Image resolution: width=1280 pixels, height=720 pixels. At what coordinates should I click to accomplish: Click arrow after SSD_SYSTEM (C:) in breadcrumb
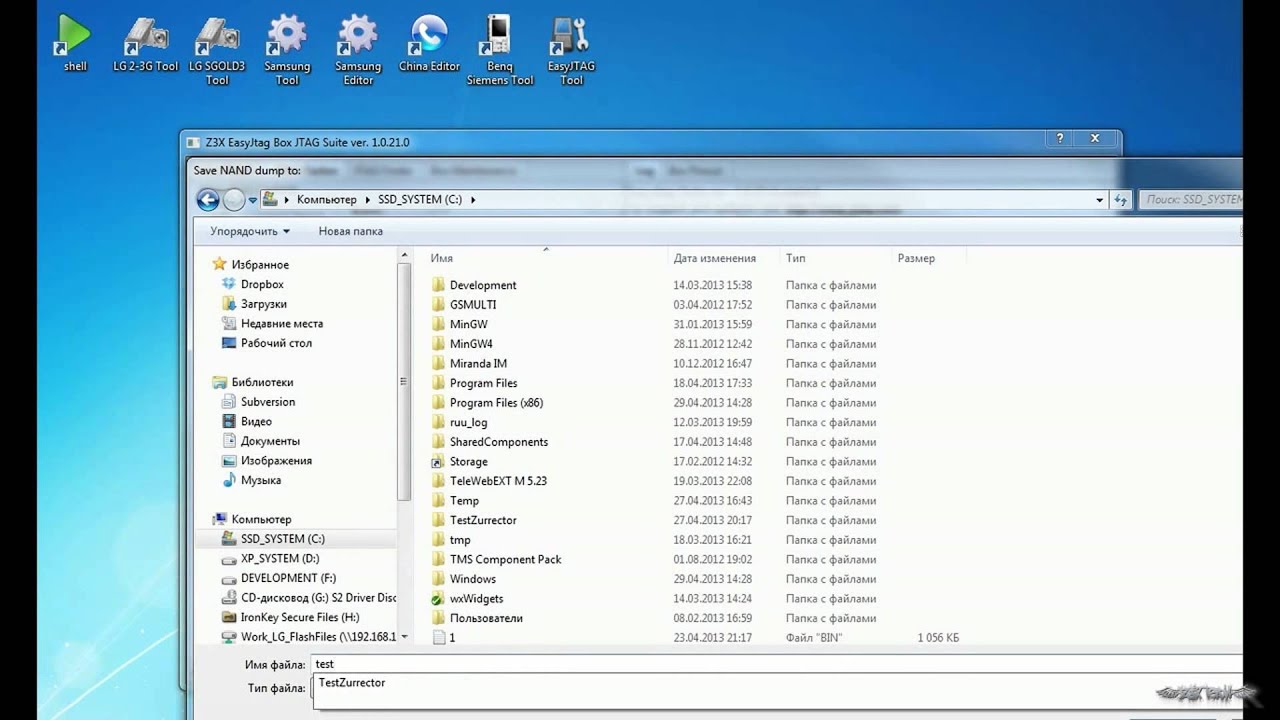(x=473, y=200)
